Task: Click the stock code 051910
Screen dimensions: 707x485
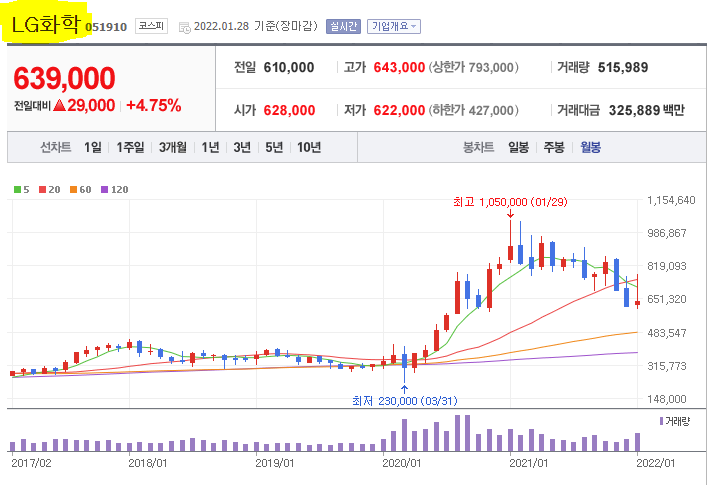Action: click(x=106, y=27)
